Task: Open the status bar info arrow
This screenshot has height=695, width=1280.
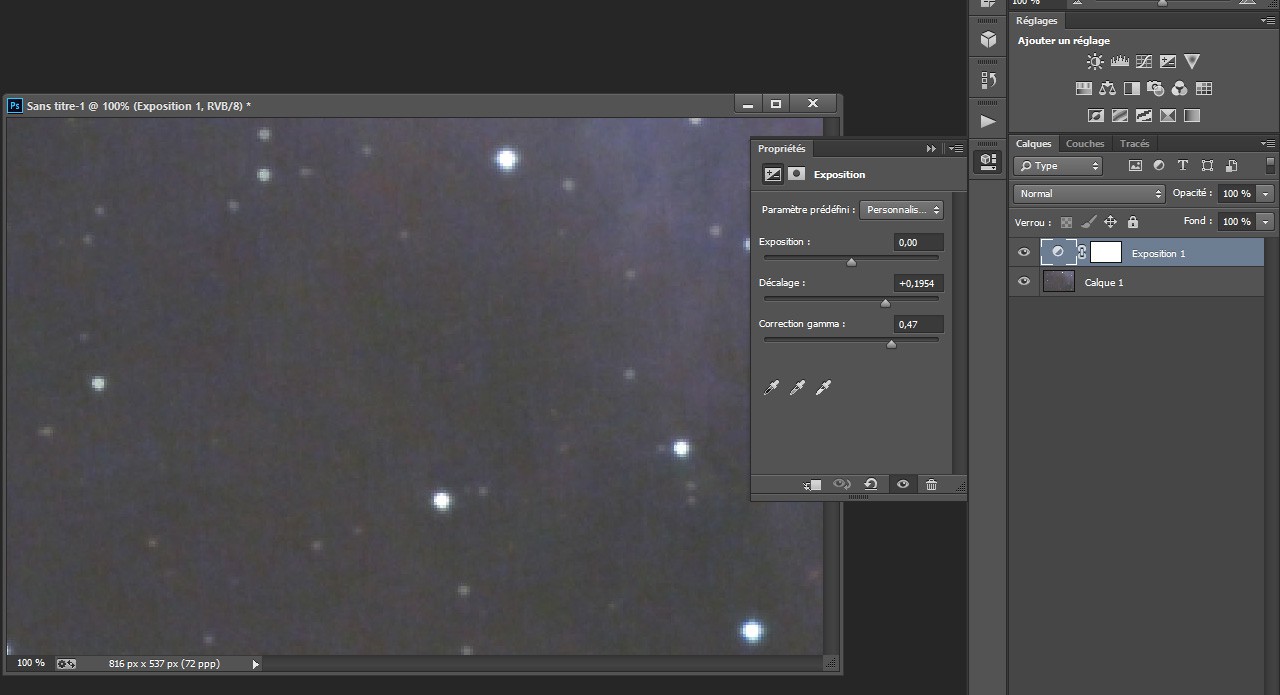Action: [x=255, y=663]
